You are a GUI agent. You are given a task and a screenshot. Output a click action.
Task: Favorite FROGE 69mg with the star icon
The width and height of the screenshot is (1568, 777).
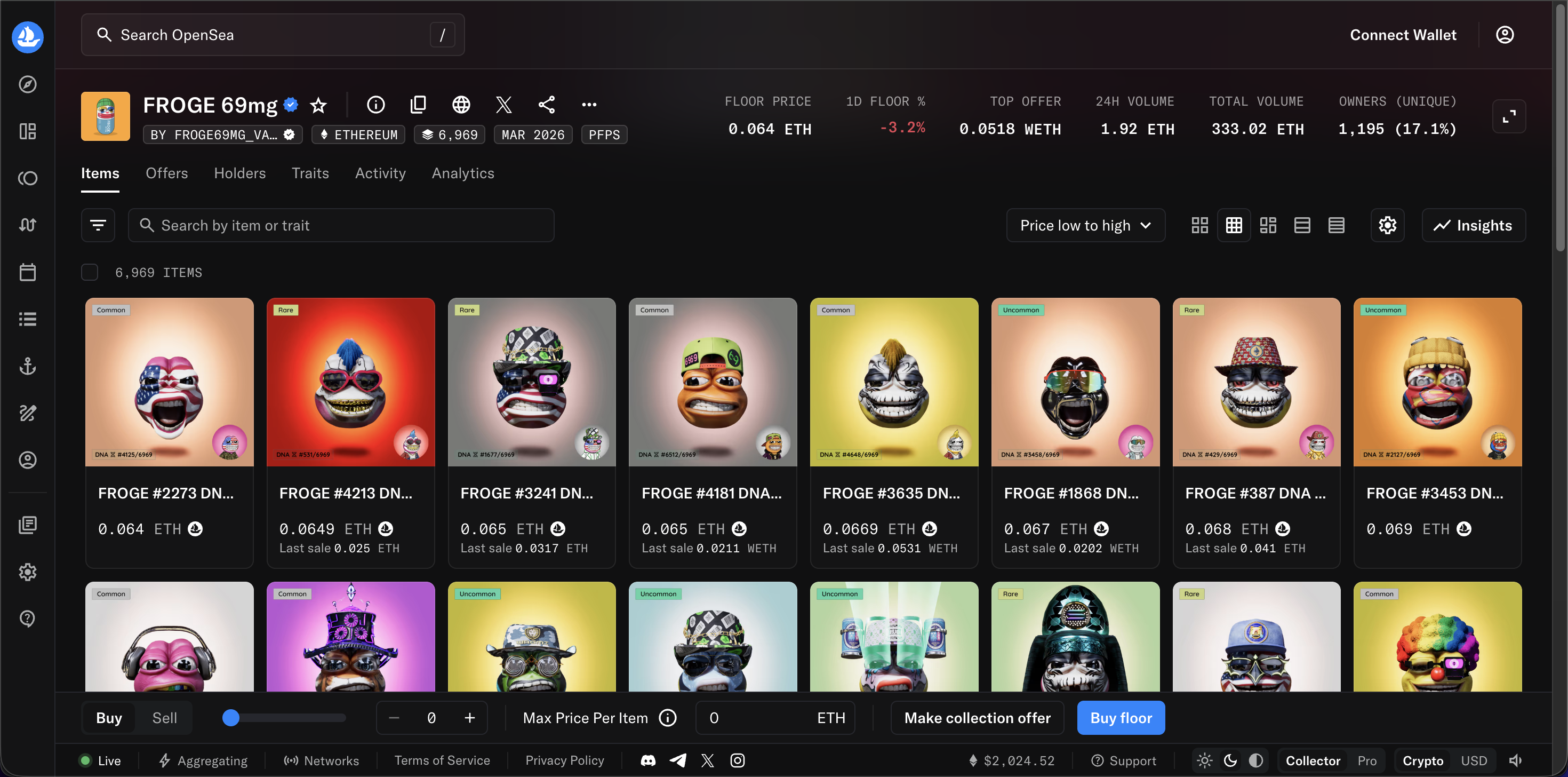point(318,105)
